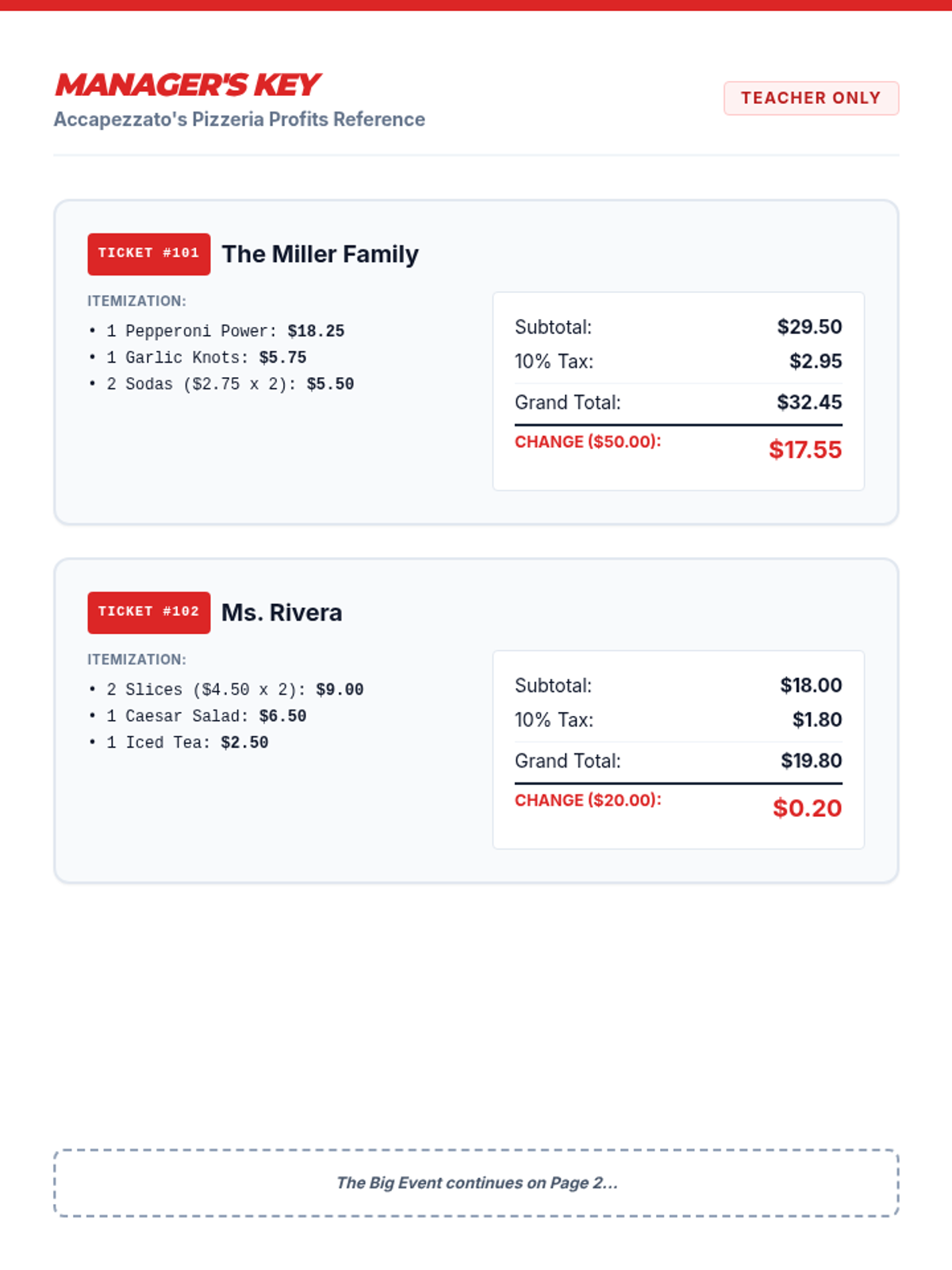
Task: Click the $2.95 tax amount
Action: coord(816,361)
